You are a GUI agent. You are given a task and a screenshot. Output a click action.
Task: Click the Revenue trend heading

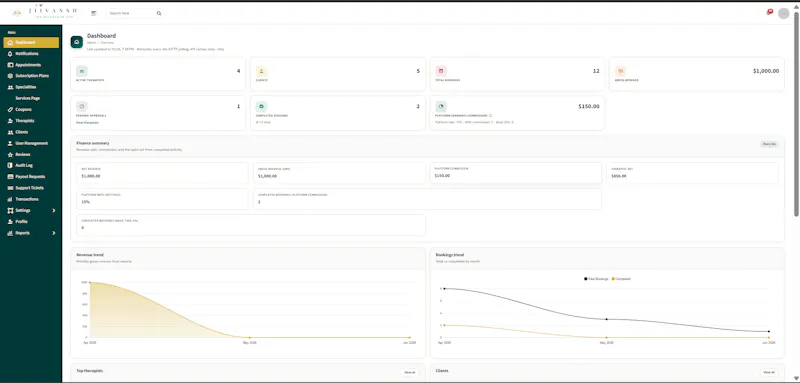pyautogui.click(x=90, y=254)
